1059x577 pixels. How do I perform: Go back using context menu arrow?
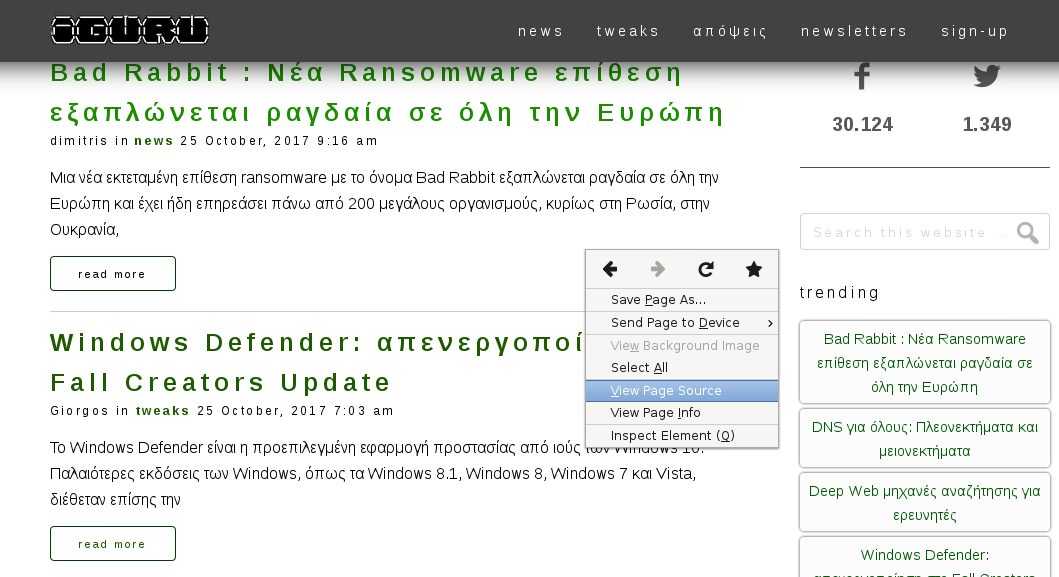(610, 270)
